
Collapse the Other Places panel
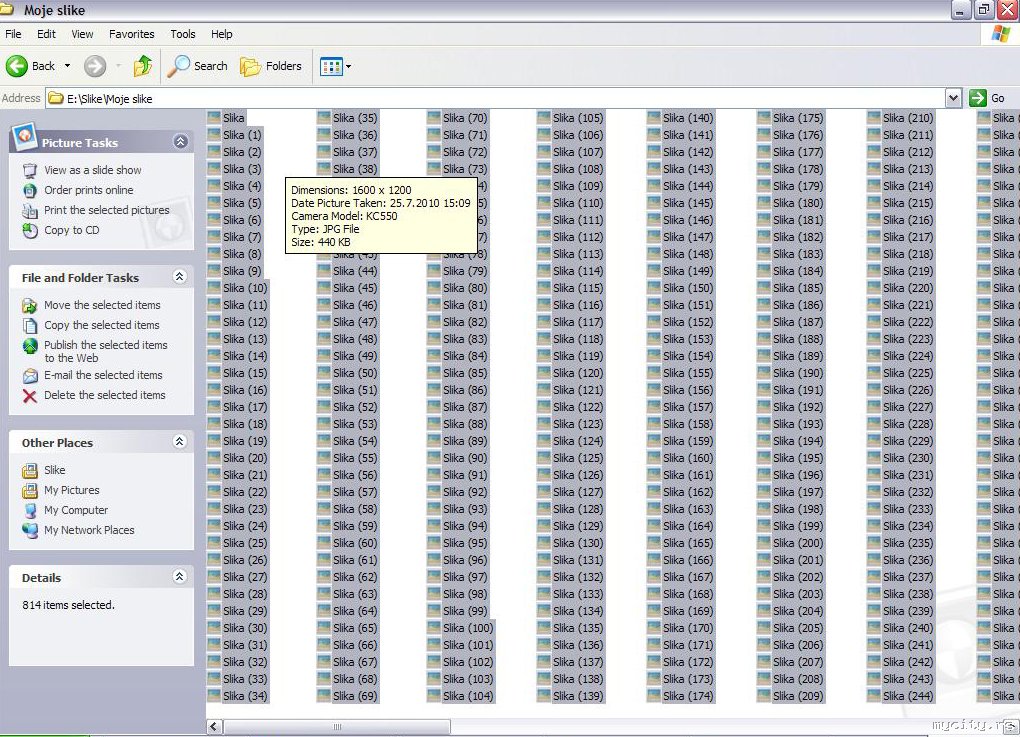(180, 442)
